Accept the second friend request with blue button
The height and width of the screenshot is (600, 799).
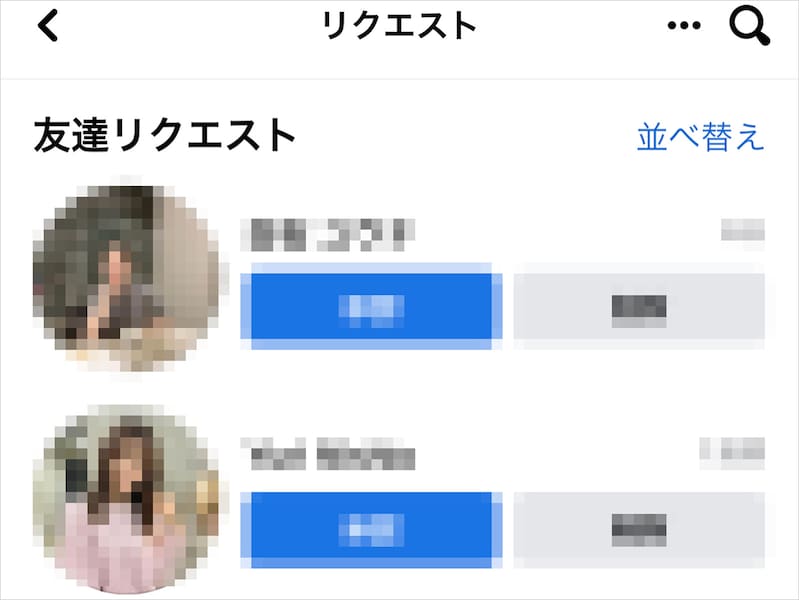tap(371, 530)
